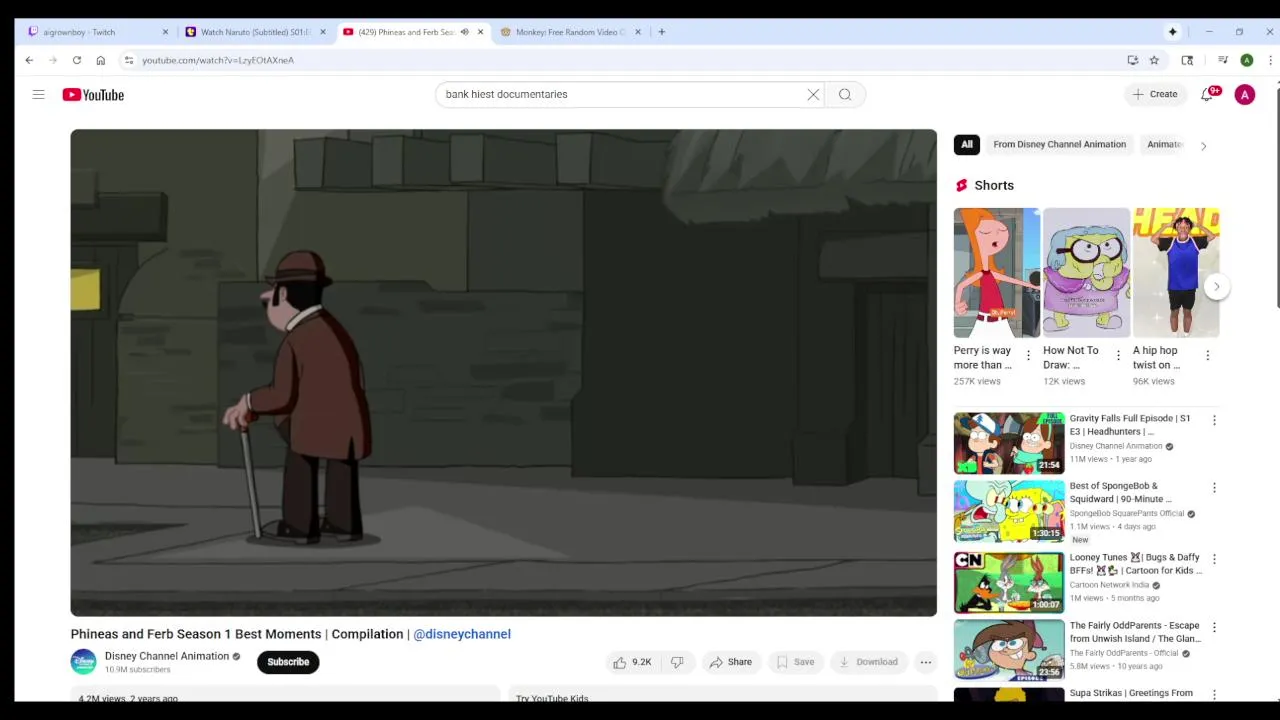Clear the search box text
Screen dimensions: 1280x720
(x=813, y=94)
